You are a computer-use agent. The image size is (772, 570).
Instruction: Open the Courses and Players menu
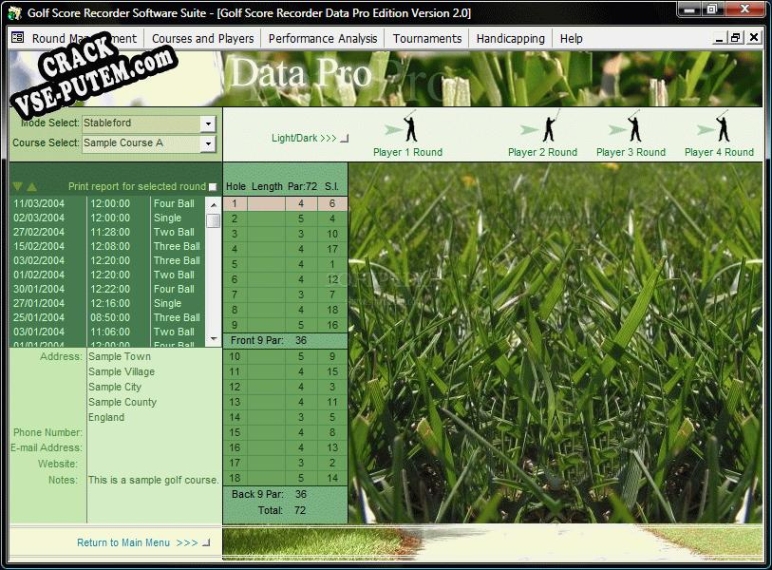tap(203, 38)
